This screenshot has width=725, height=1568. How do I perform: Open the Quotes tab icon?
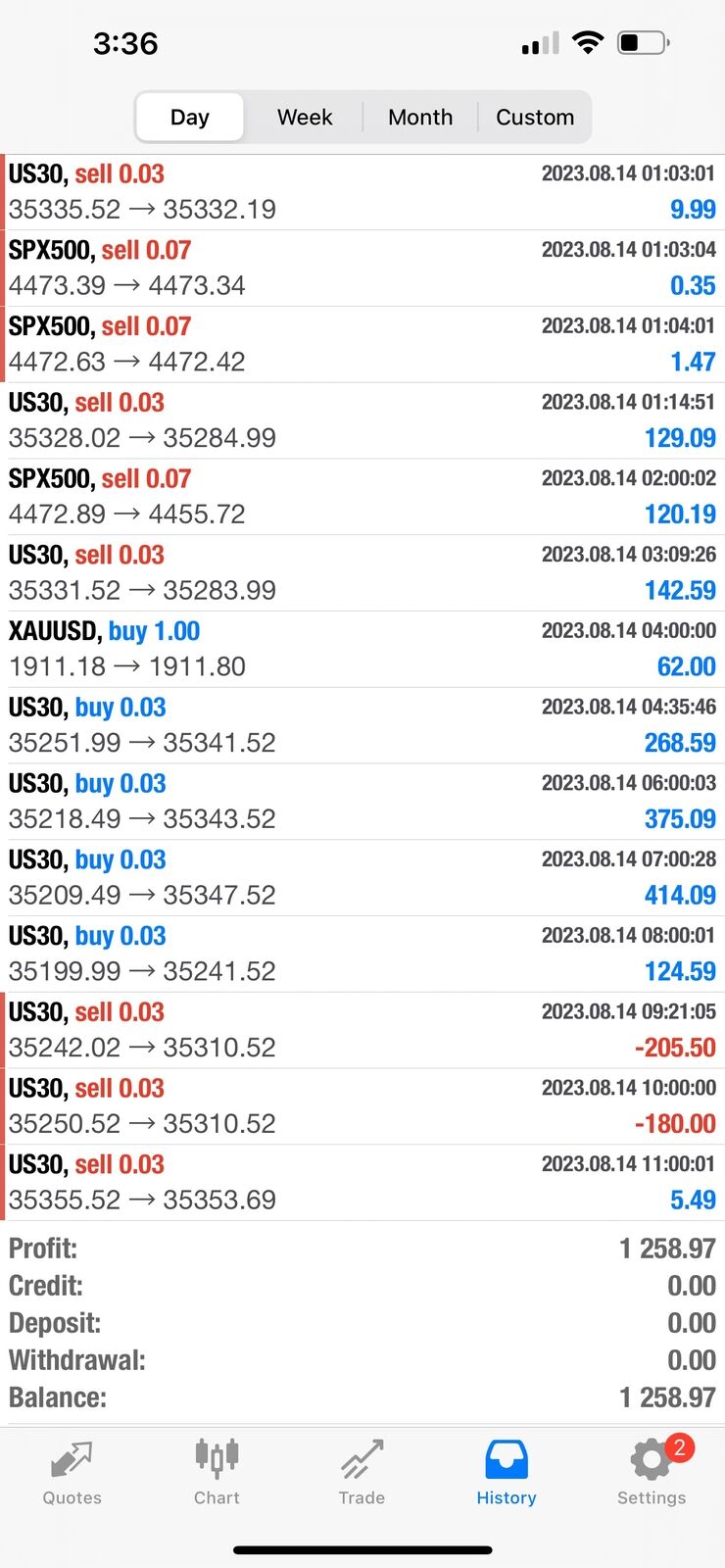click(x=72, y=1460)
